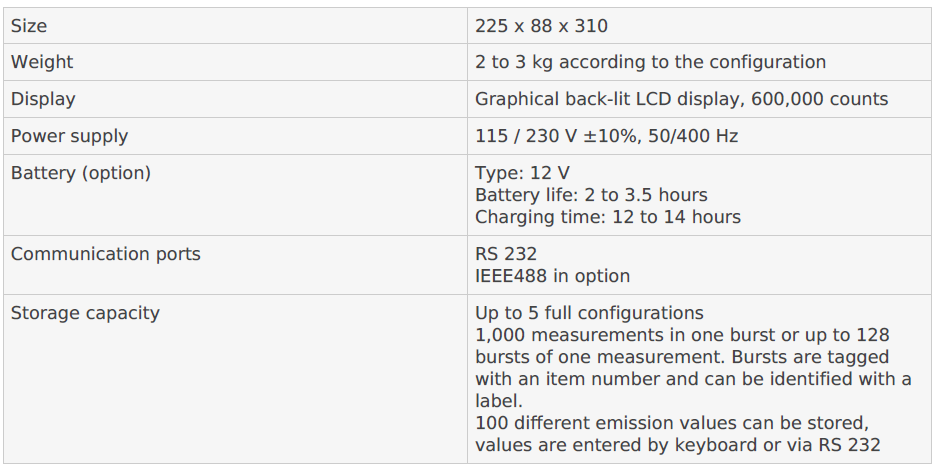Image resolution: width=936 pixels, height=467 pixels.
Task: Click the Power supply row label
Action: pos(69,136)
